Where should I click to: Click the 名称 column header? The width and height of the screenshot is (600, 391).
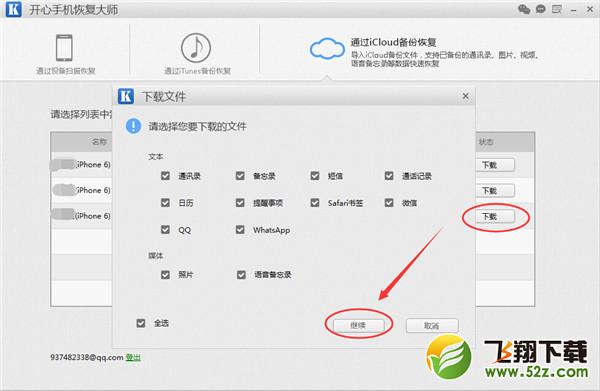pos(99,142)
